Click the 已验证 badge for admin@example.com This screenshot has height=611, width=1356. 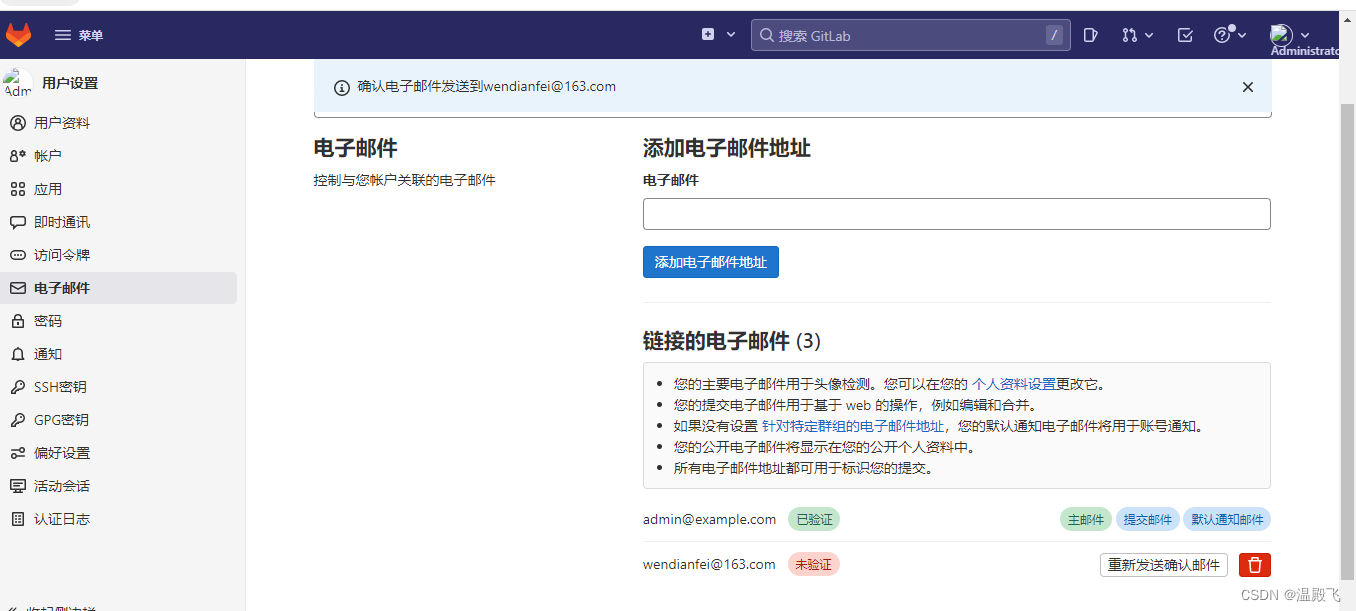[814, 520]
